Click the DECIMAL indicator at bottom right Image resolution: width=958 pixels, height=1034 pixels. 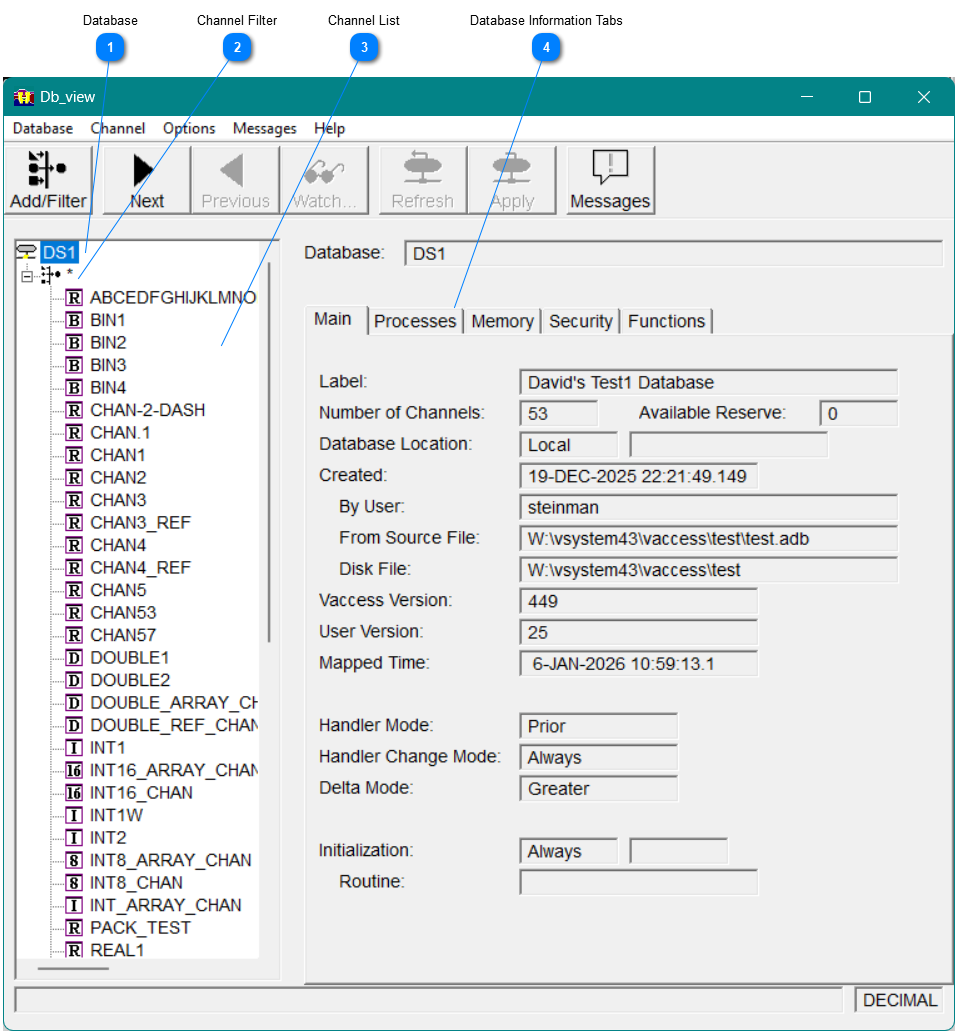(x=898, y=1000)
